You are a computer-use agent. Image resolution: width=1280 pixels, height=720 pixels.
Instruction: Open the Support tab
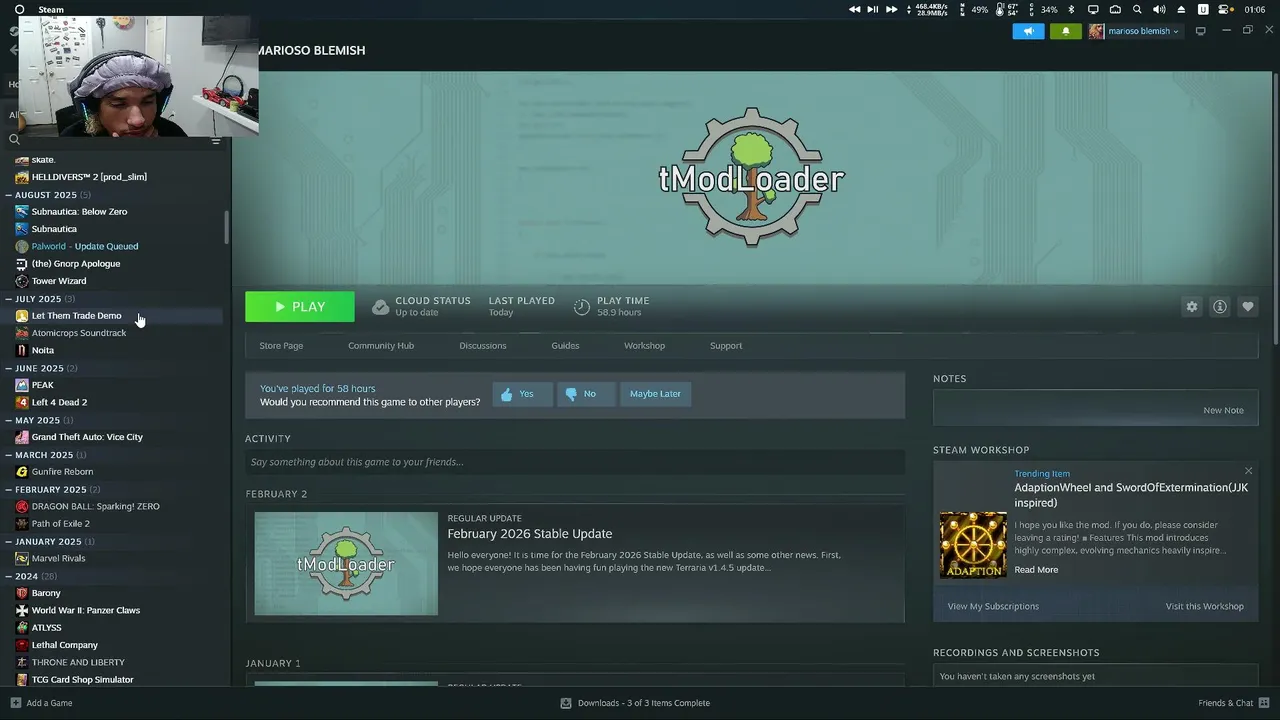point(726,346)
